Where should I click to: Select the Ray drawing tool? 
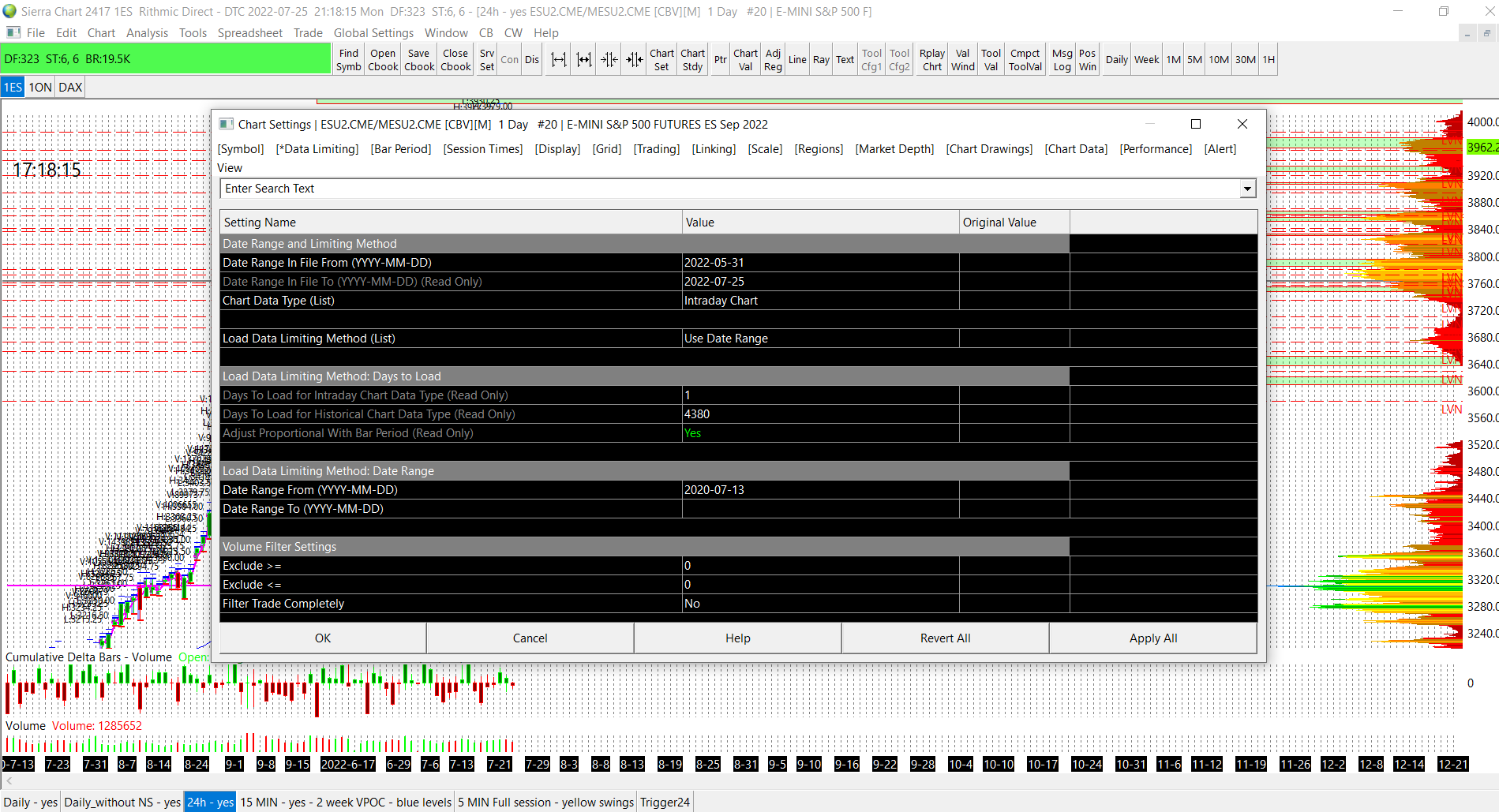point(821,60)
